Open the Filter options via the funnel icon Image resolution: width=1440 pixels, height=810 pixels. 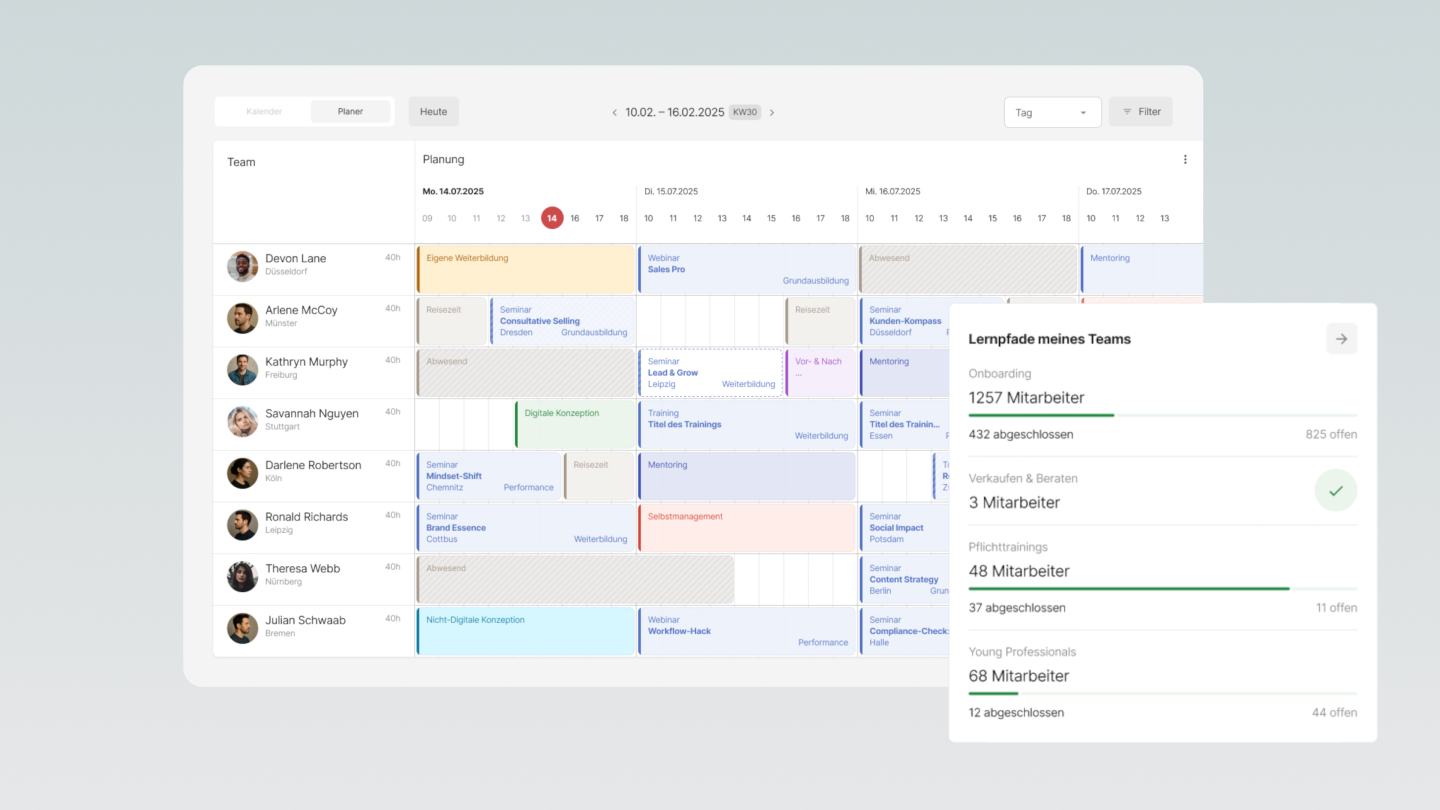coord(1140,111)
